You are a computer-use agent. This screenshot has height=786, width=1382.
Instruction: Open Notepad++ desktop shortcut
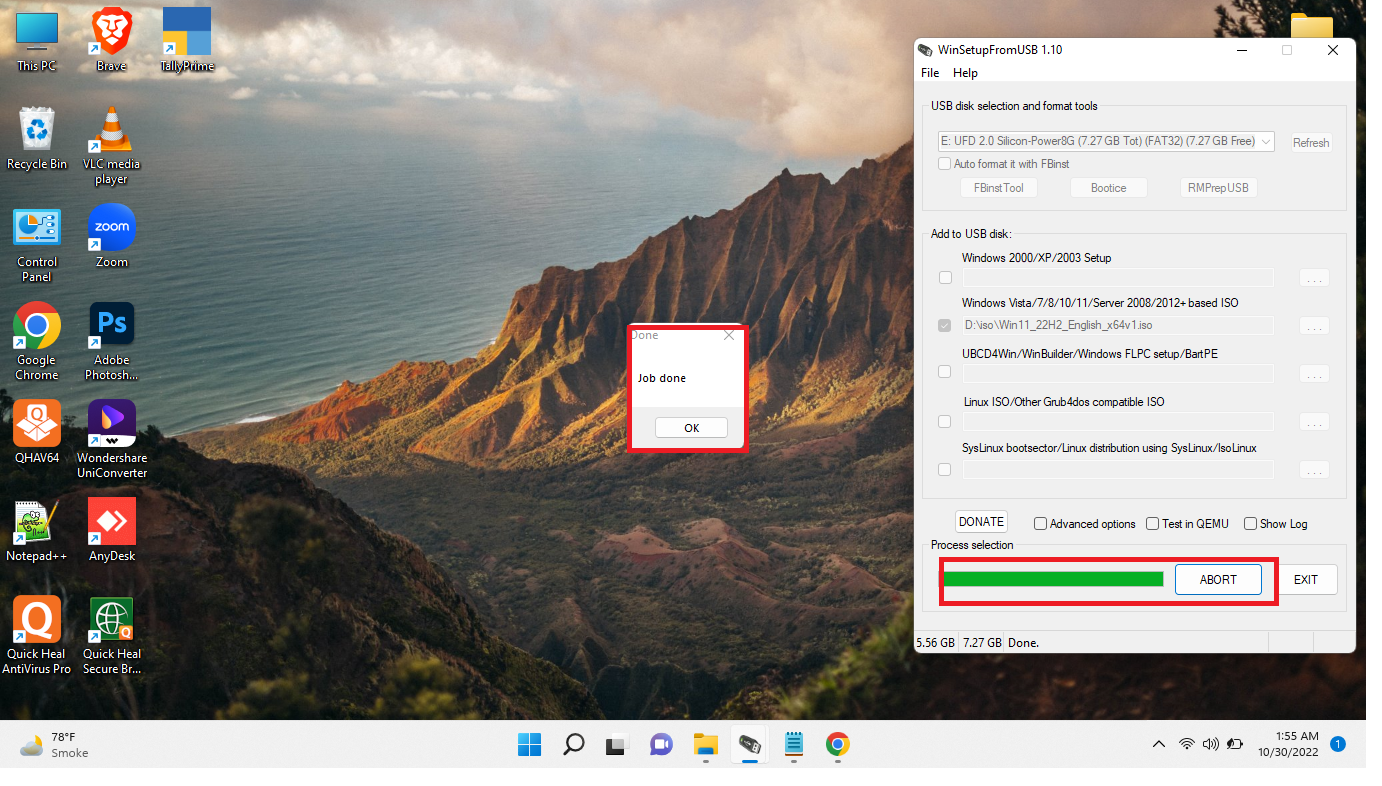(x=37, y=530)
